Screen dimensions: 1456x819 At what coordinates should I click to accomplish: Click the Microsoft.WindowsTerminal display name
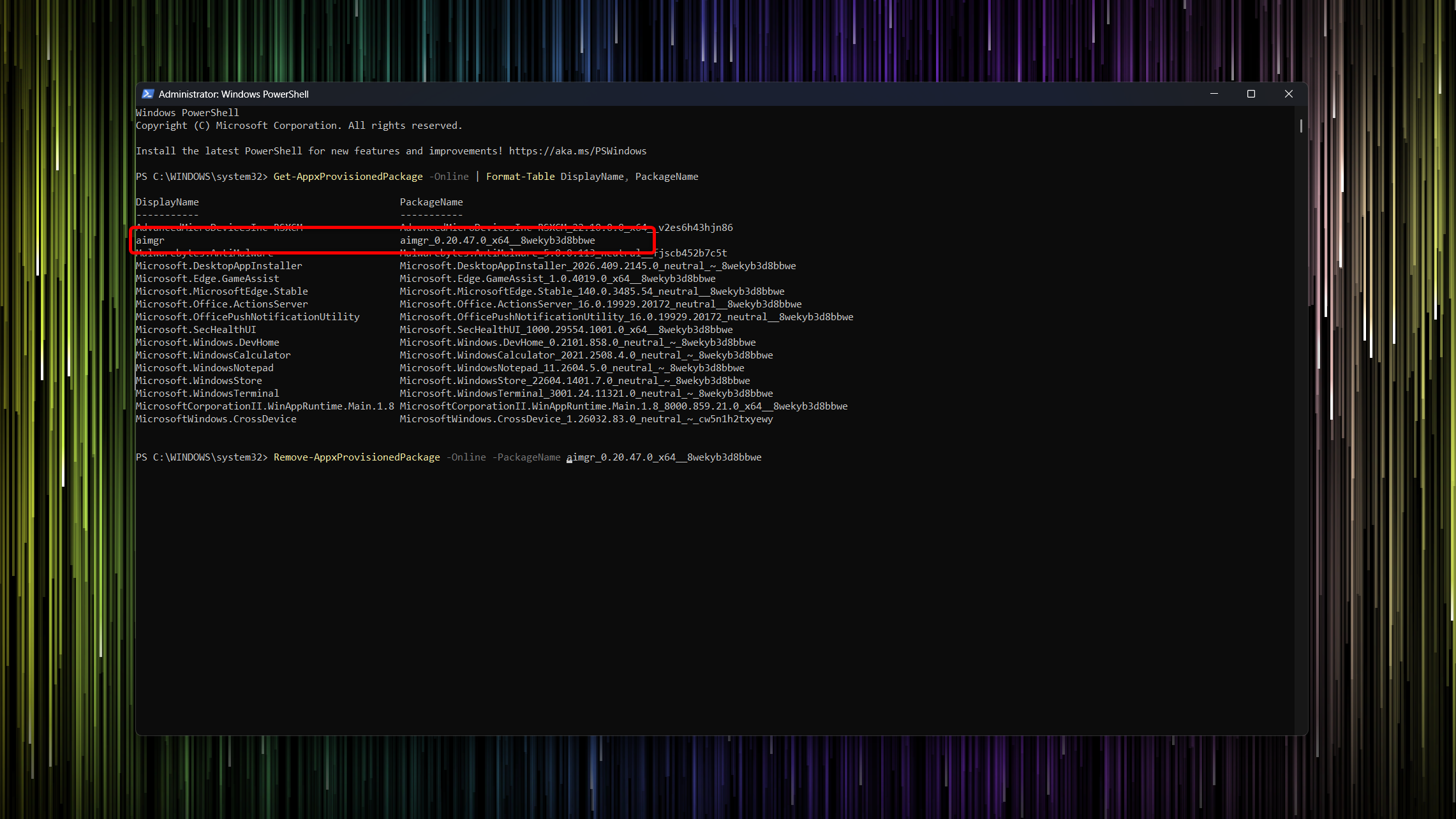(x=207, y=394)
